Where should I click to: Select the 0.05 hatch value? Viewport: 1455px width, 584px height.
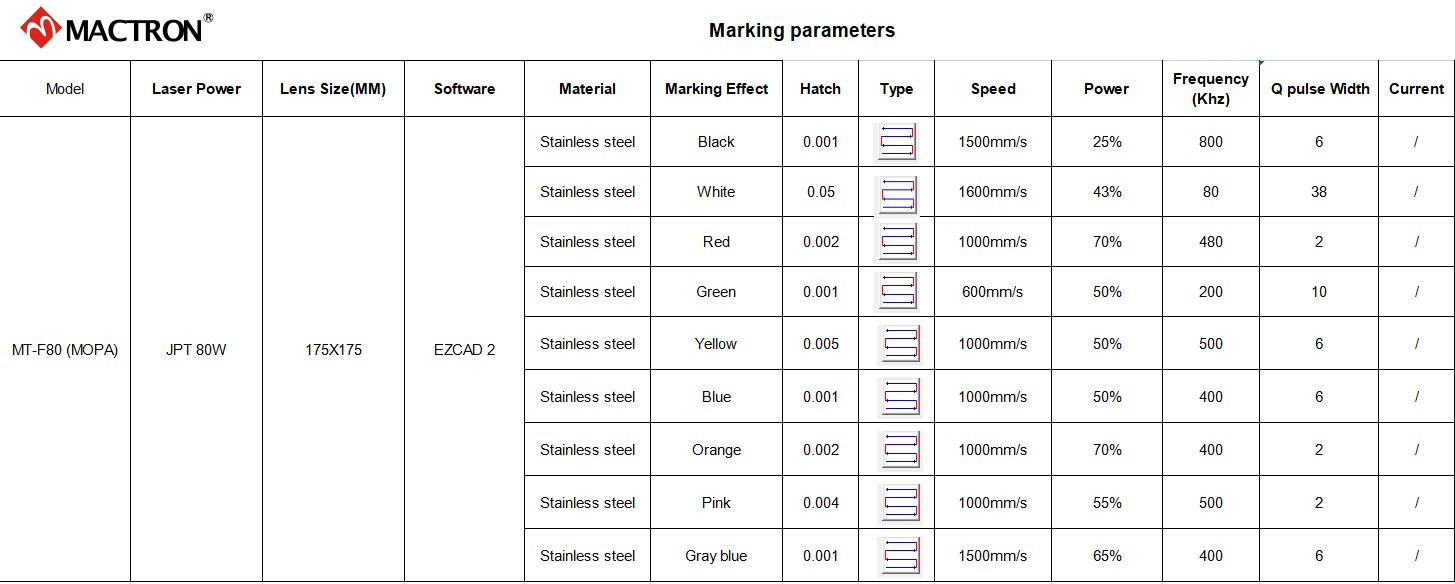(820, 192)
